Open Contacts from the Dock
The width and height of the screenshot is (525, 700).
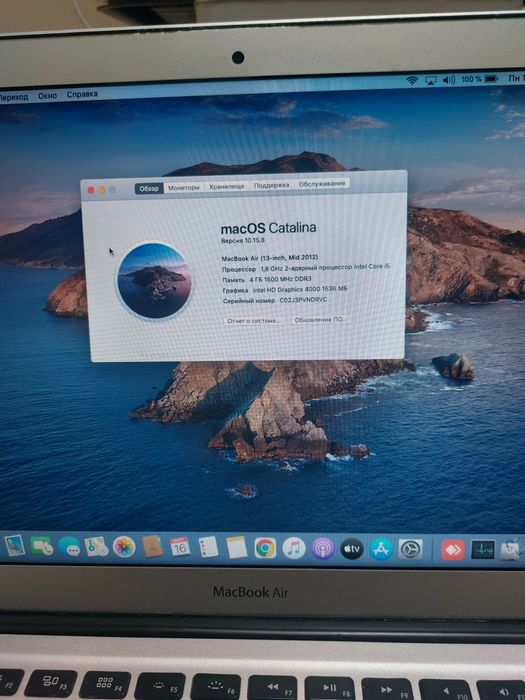(152, 546)
